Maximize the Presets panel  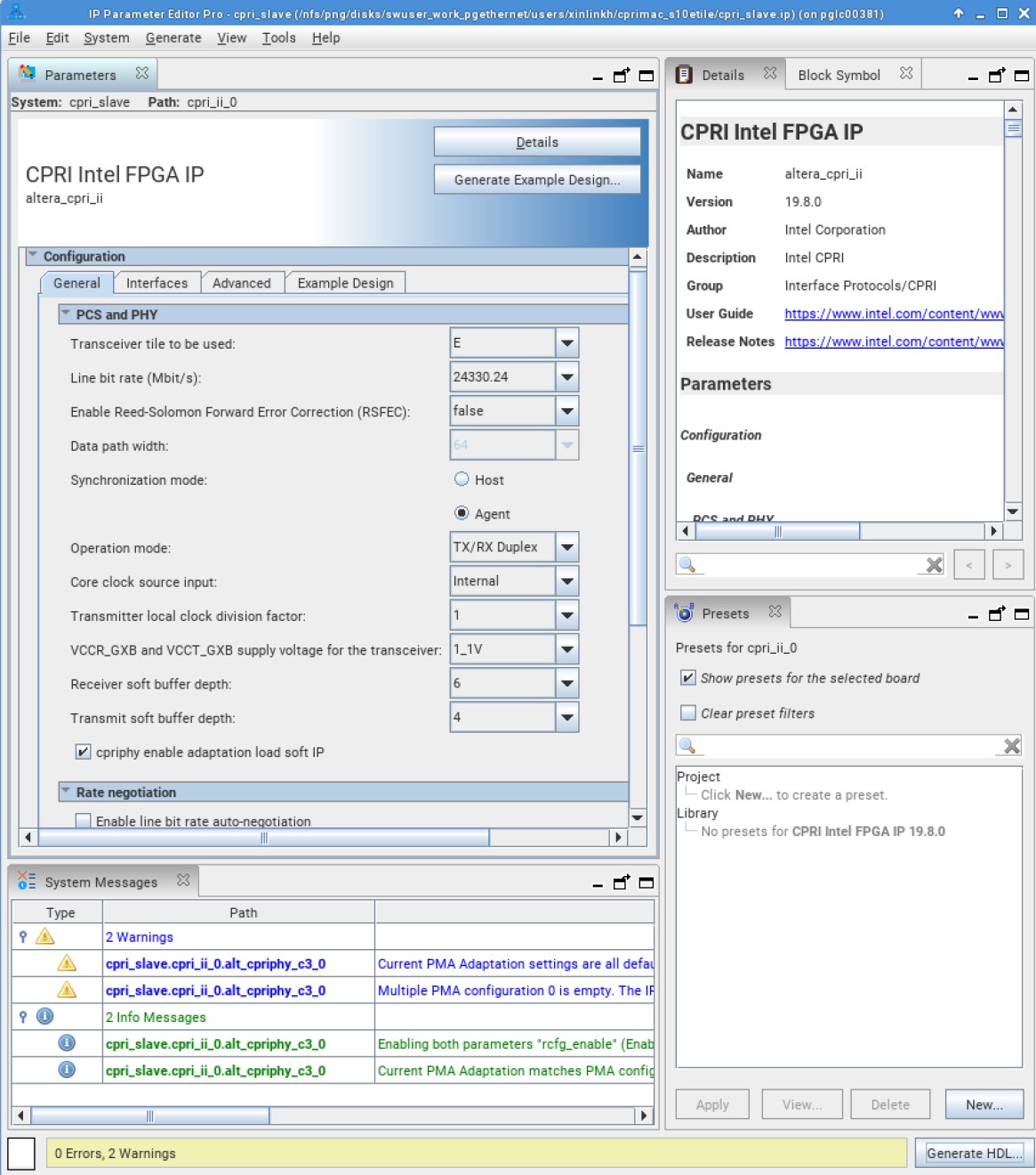[1022, 614]
